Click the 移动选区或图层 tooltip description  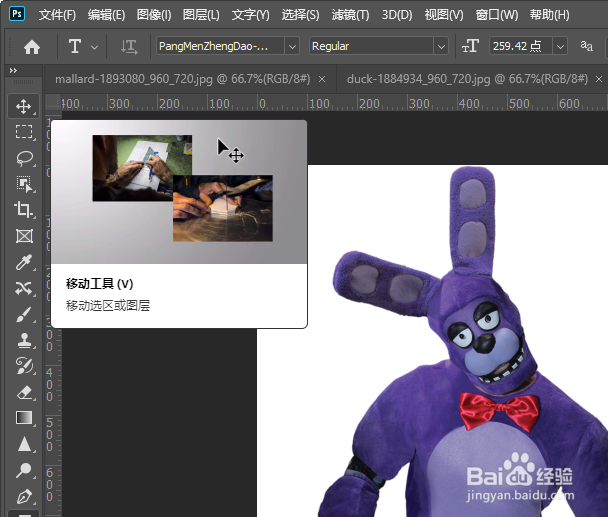coord(108,306)
